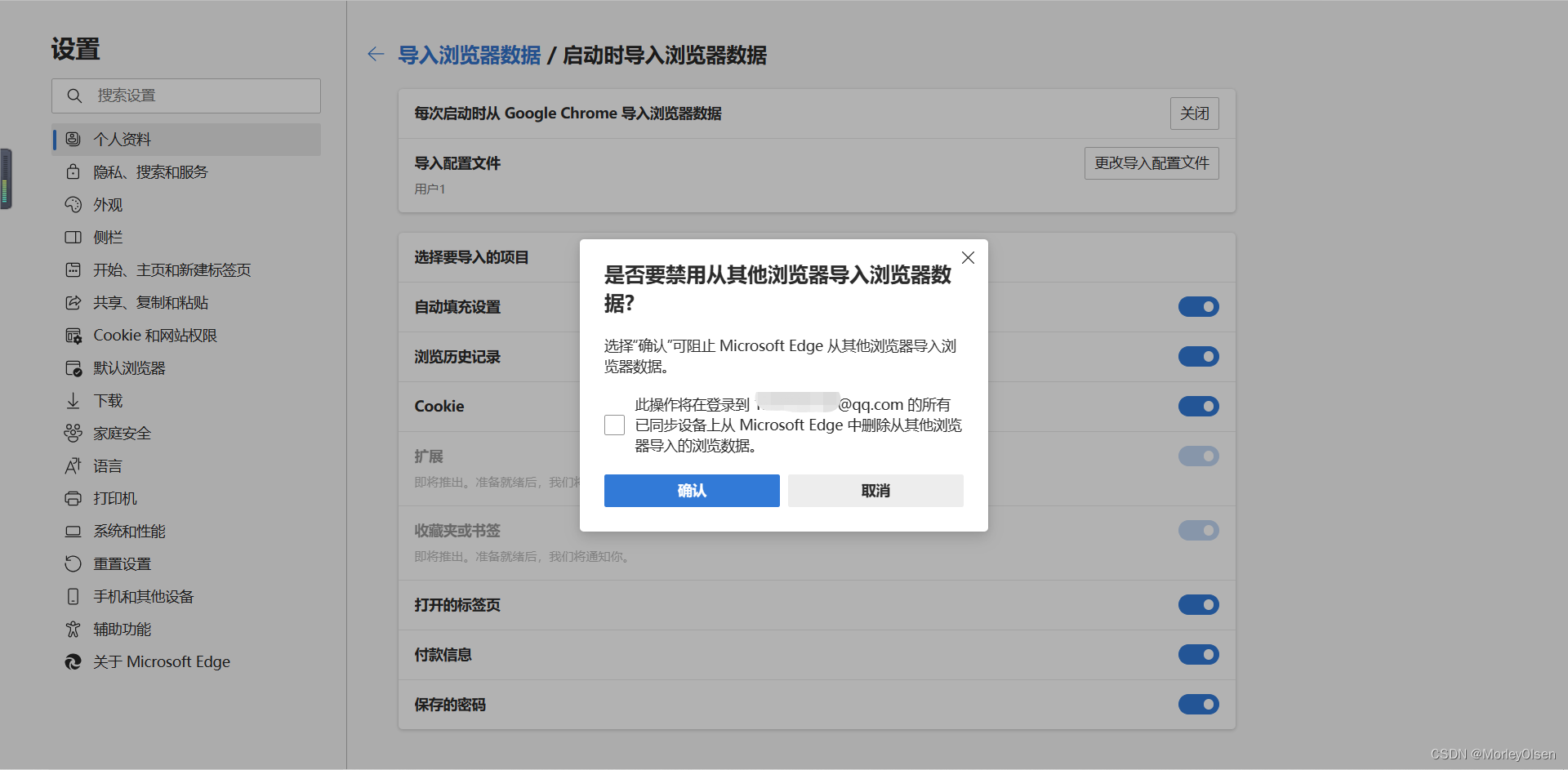Click the 下载 download arrow icon
The width and height of the screenshot is (1568, 770).
73,400
